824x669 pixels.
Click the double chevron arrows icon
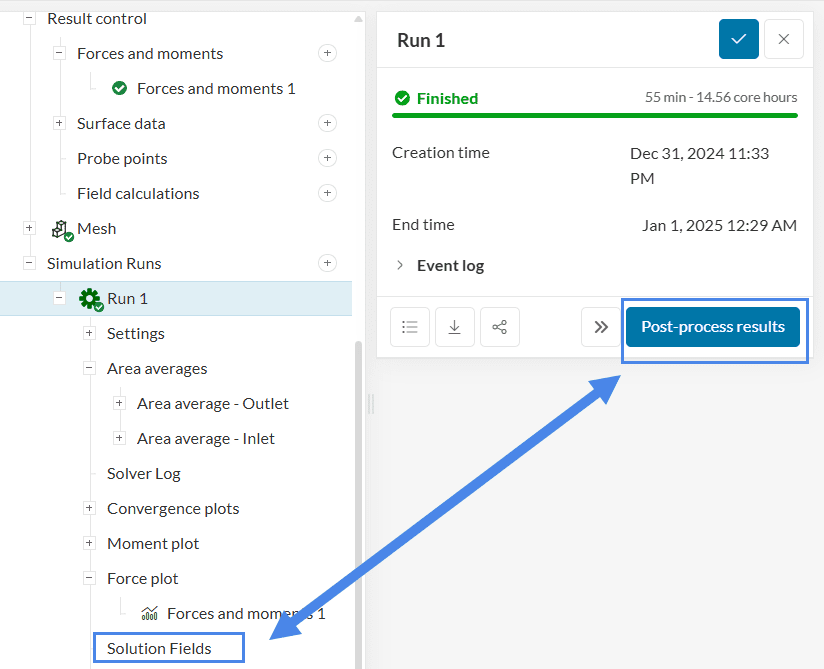coord(600,327)
